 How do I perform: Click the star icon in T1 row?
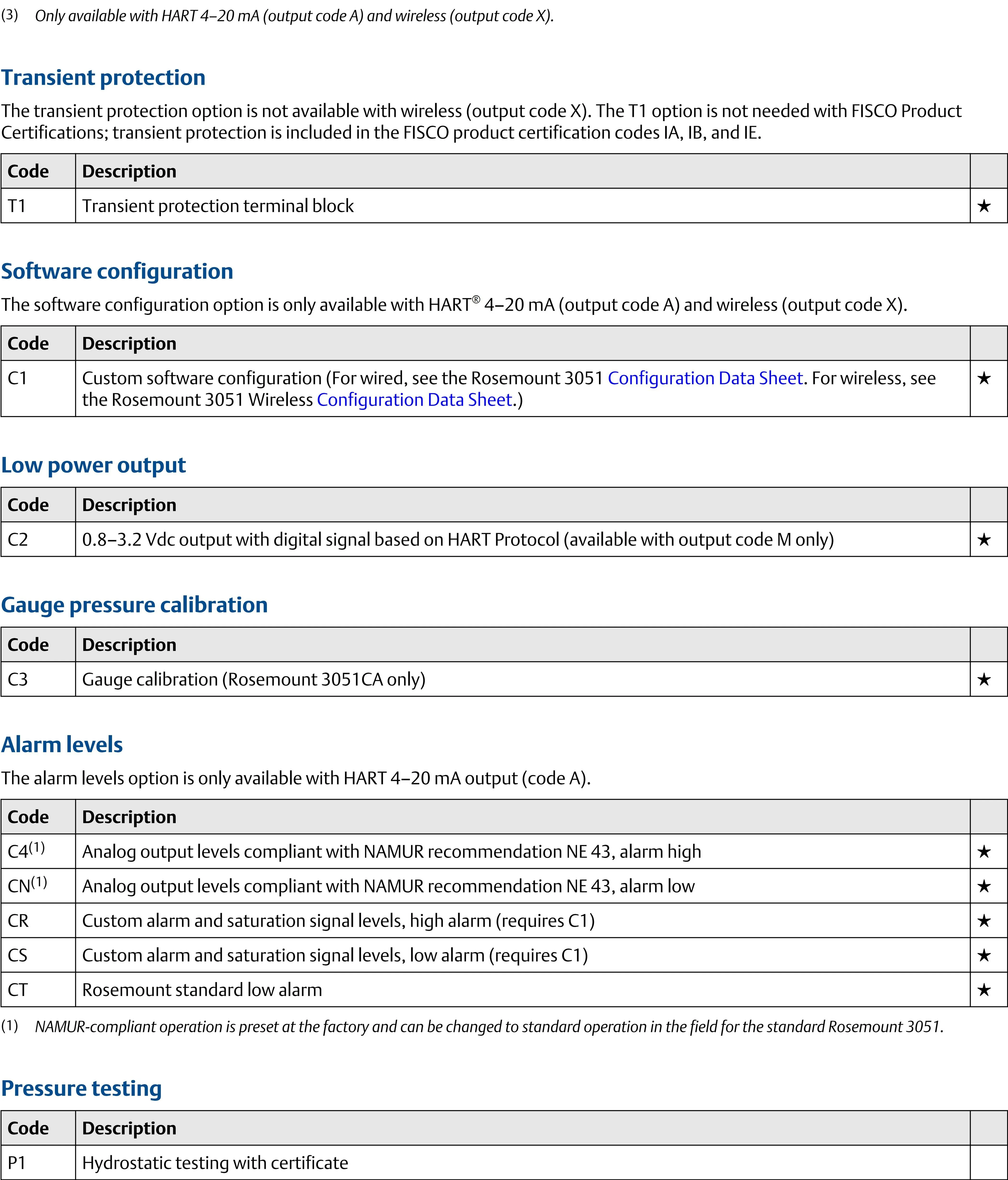(984, 206)
